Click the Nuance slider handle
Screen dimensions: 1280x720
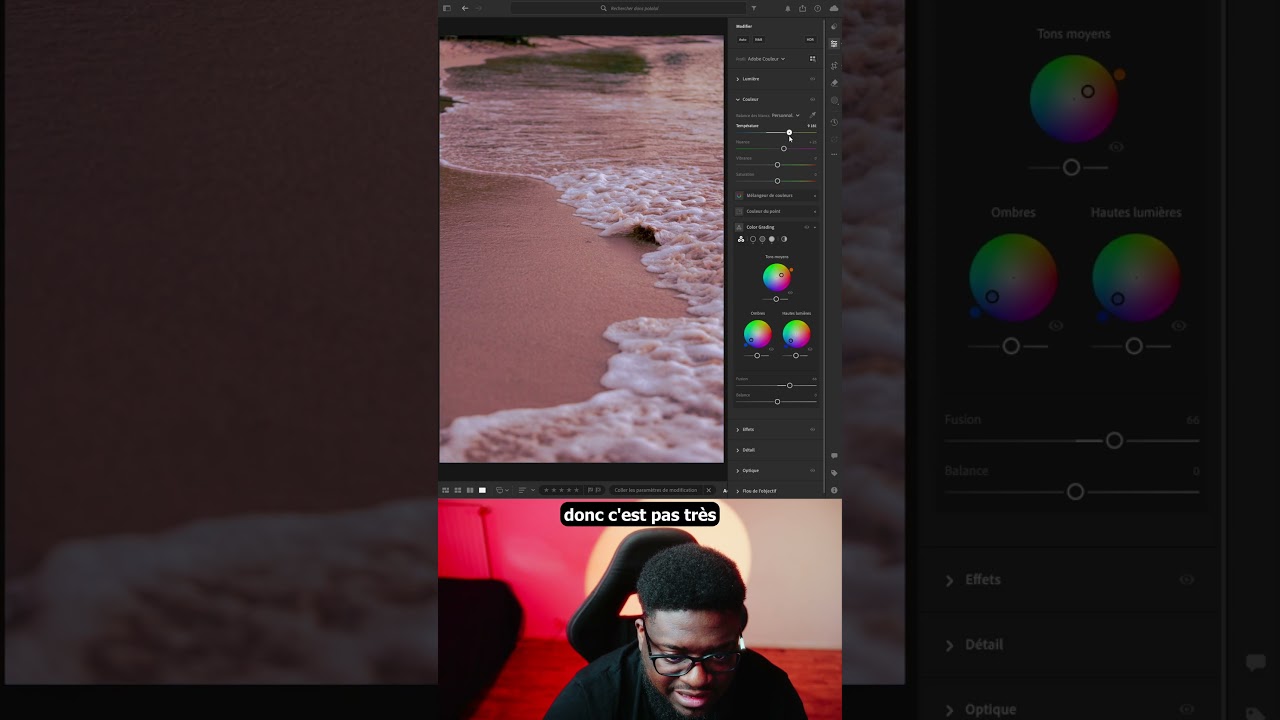[x=784, y=148]
